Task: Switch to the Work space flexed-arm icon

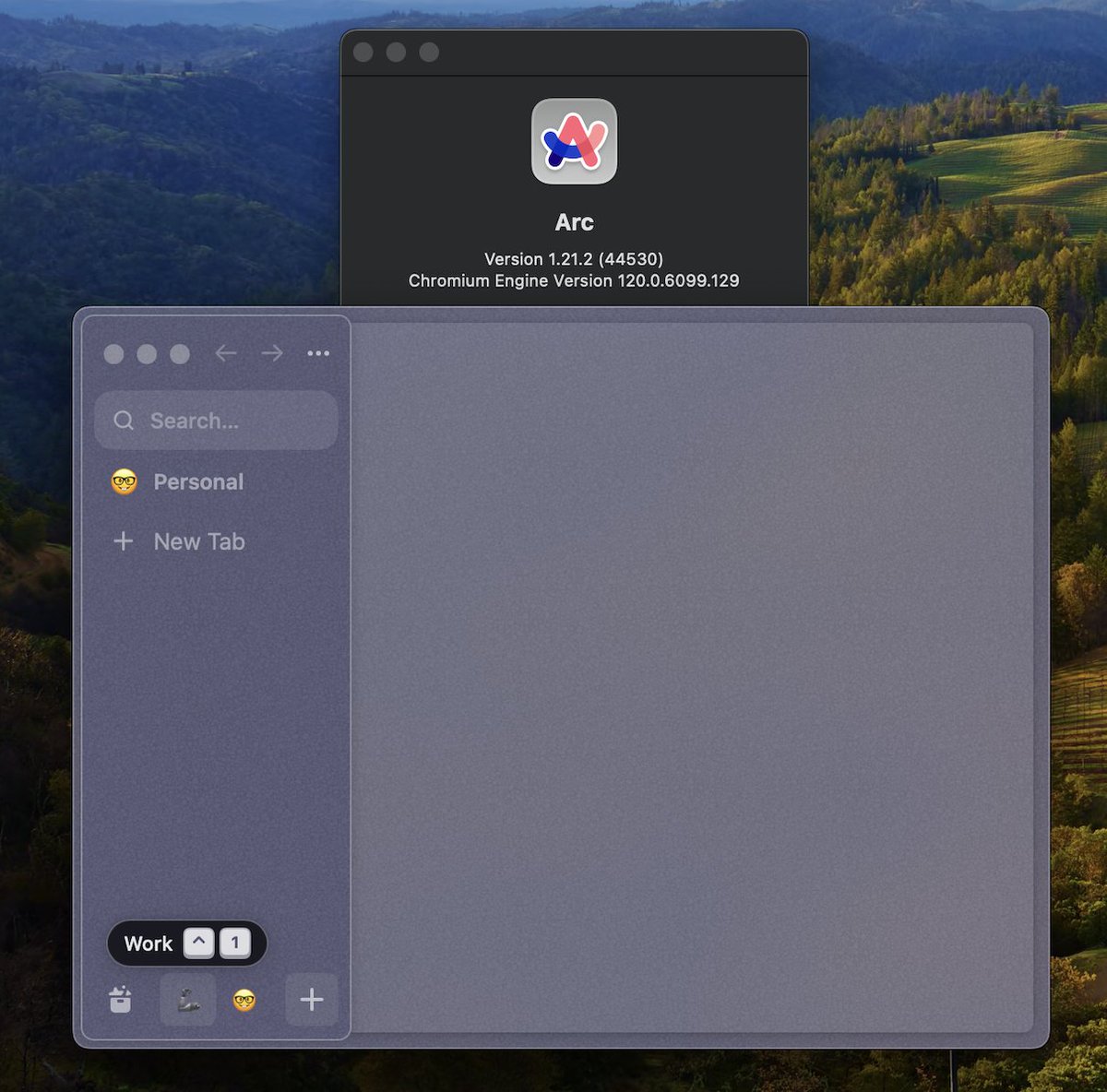Action: 188,1000
